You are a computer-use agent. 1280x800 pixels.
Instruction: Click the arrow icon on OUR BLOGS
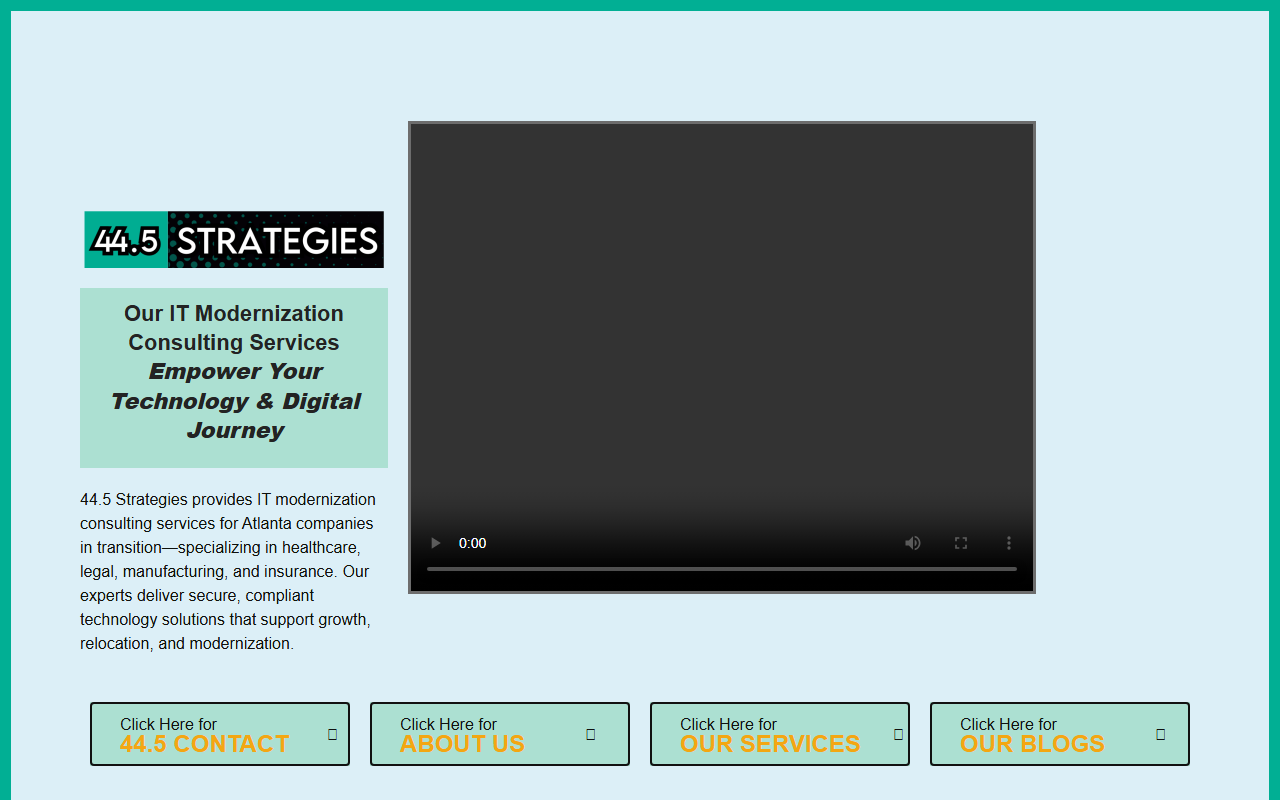tap(1161, 734)
